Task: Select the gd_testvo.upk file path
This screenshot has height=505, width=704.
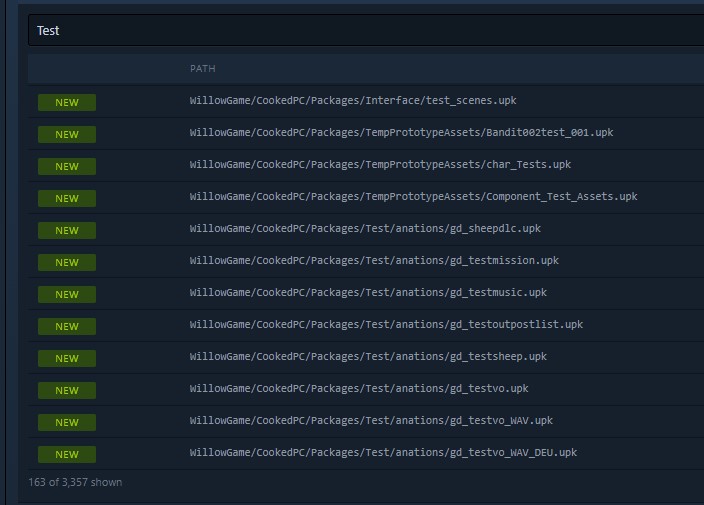Action: pos(359,388)
